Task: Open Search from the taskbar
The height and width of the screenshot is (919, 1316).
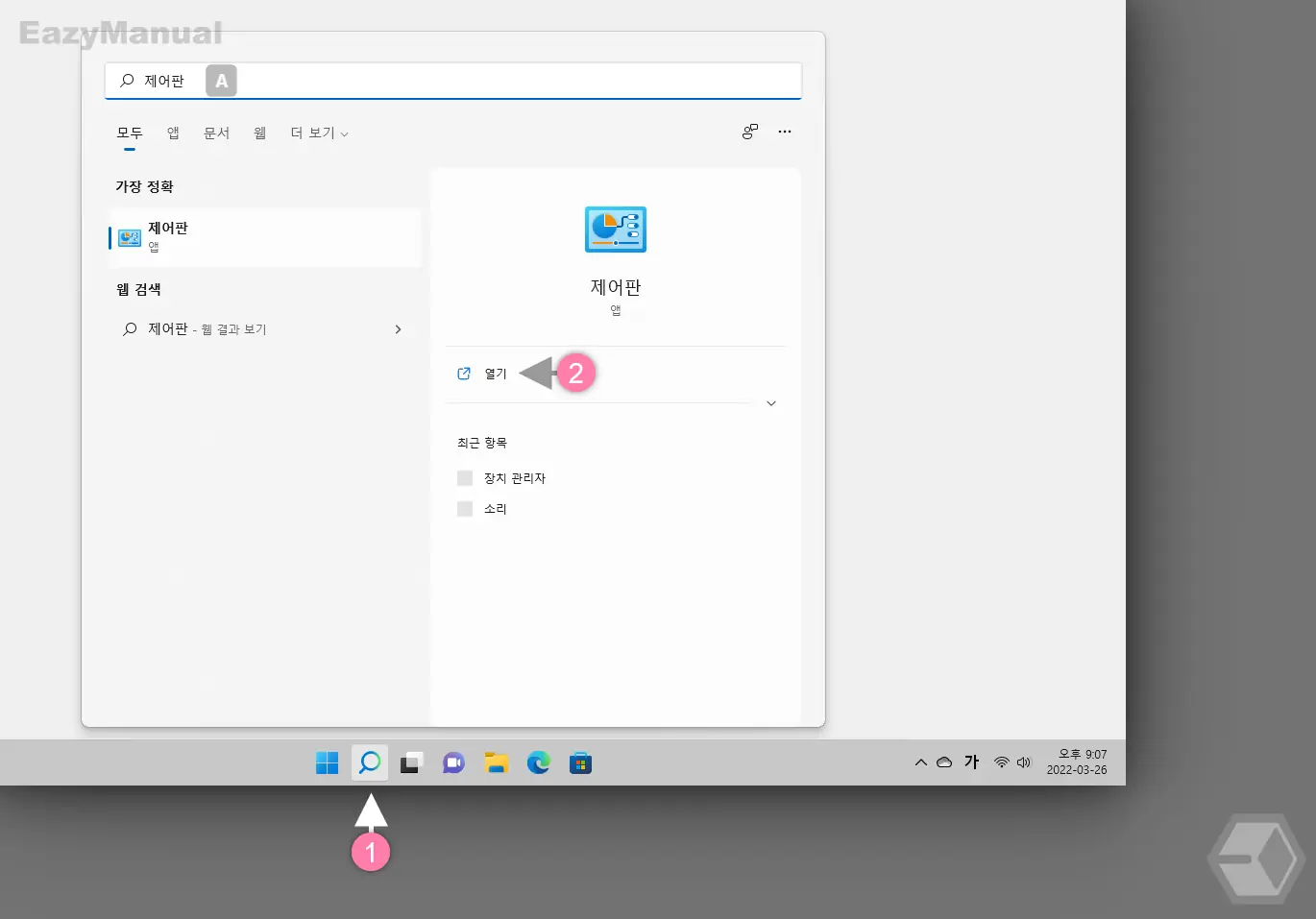Action: 369,762
